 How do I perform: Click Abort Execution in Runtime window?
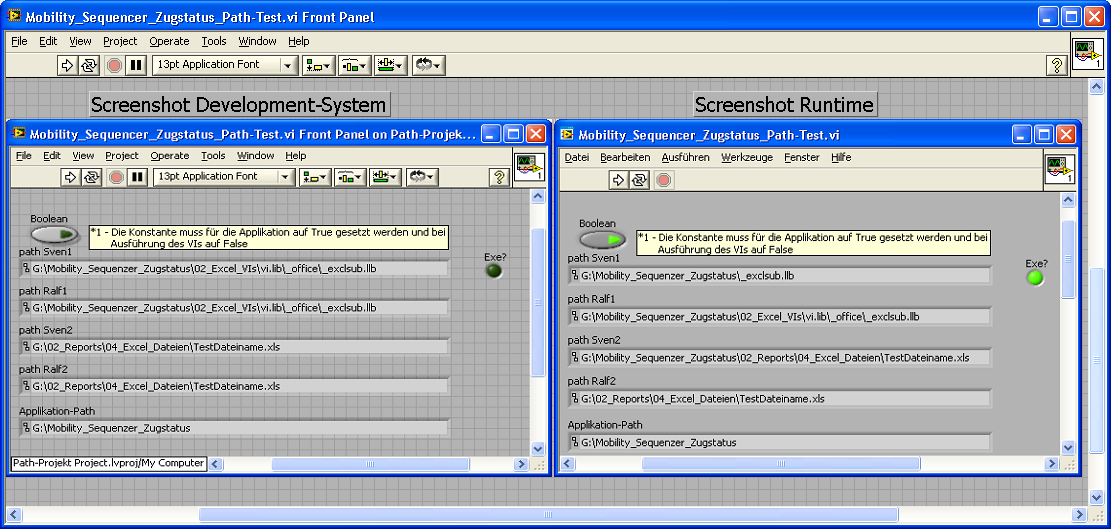664,180
